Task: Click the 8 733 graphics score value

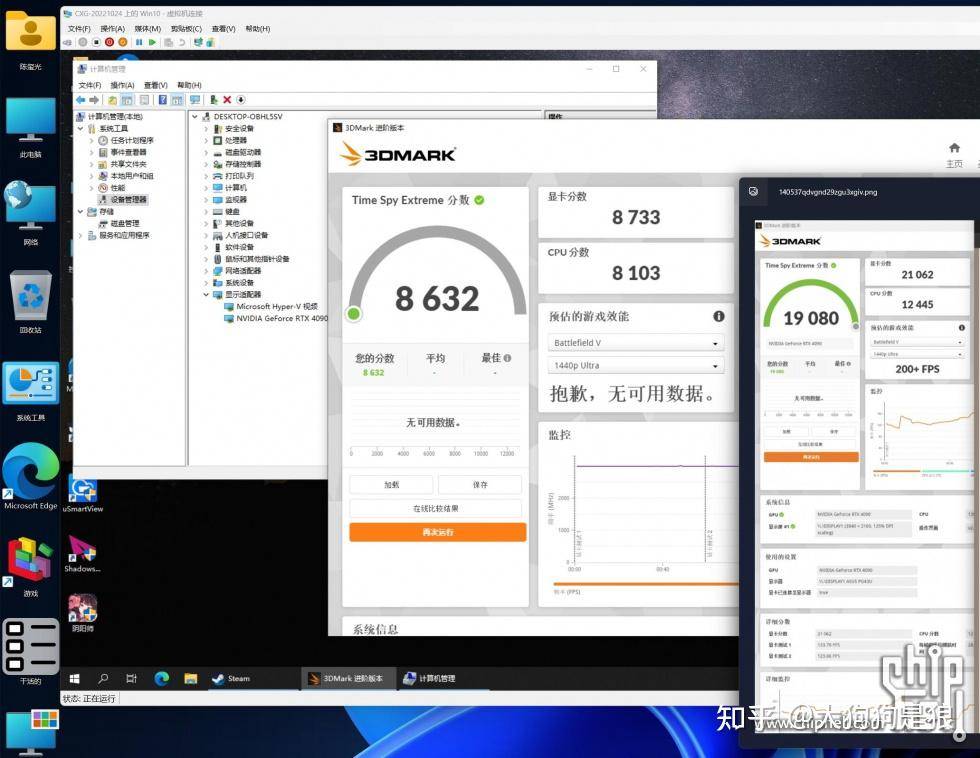Action: (x=636, y=217)
